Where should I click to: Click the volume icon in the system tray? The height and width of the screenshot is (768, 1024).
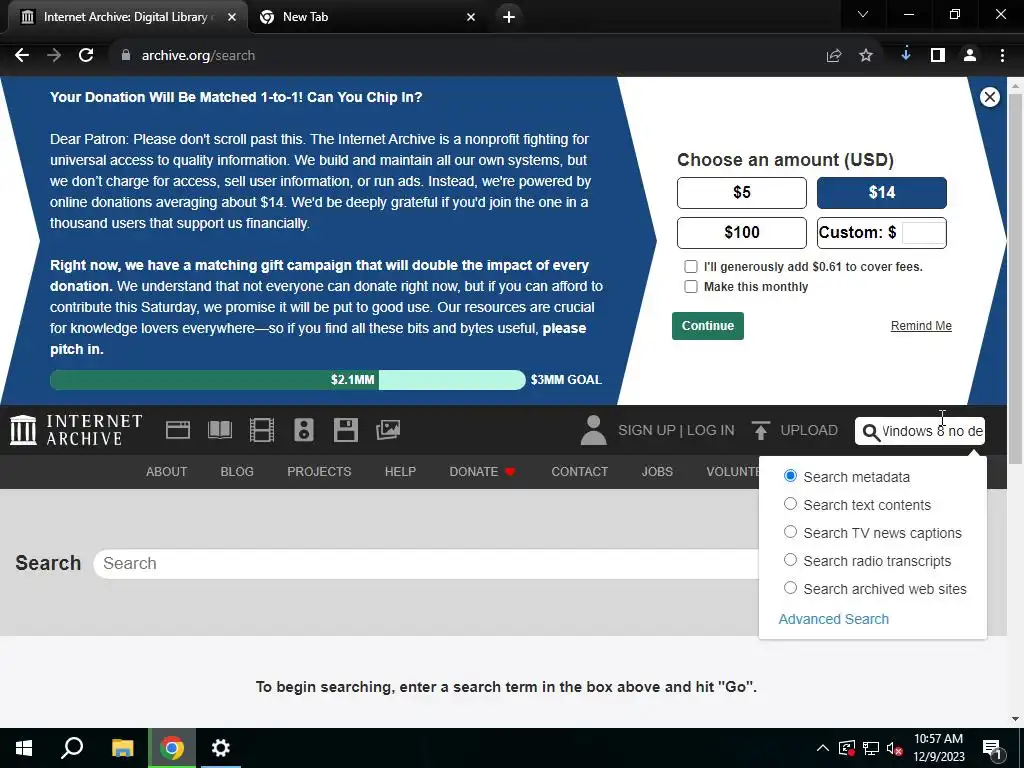(x=894, y=748)
